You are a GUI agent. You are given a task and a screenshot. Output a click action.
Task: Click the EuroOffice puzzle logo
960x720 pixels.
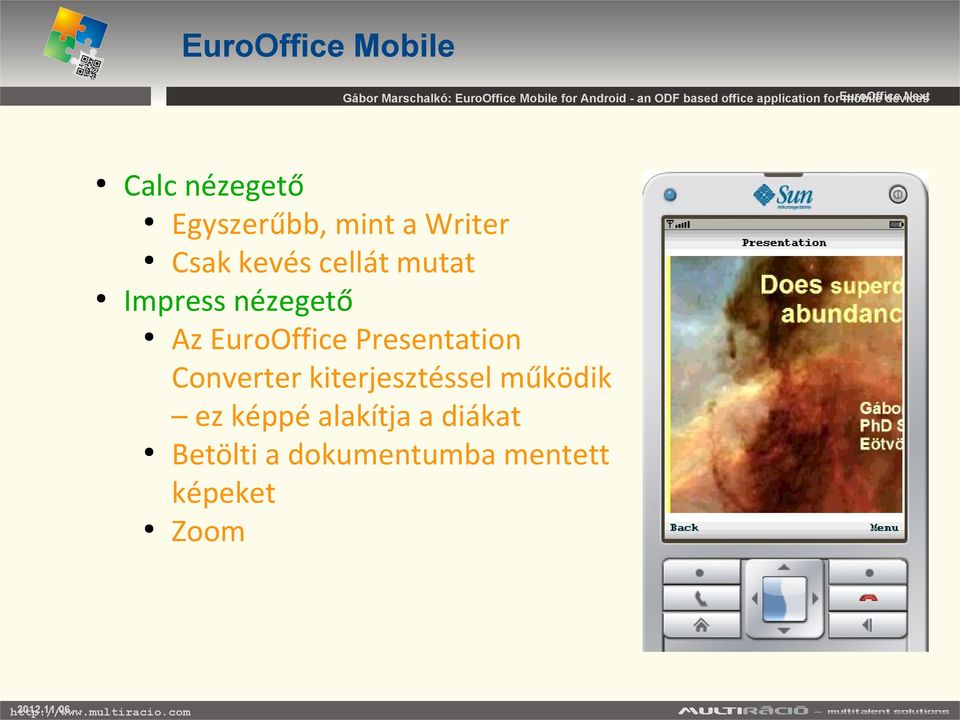75,42
